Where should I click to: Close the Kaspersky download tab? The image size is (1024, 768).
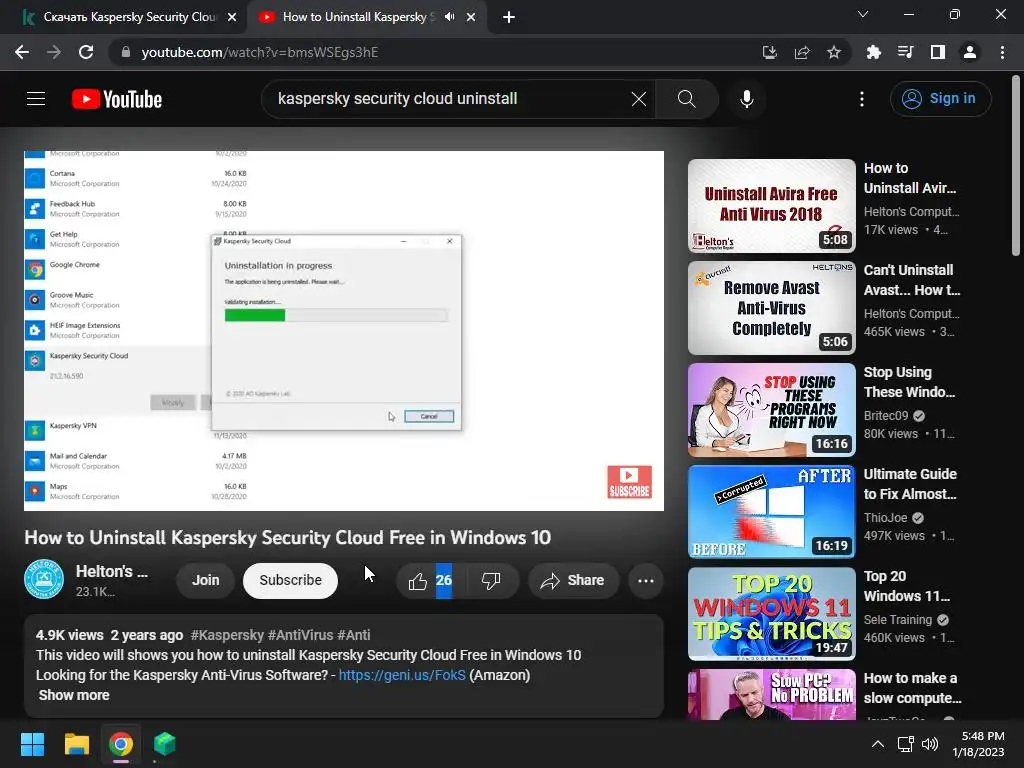pos(232,17)
